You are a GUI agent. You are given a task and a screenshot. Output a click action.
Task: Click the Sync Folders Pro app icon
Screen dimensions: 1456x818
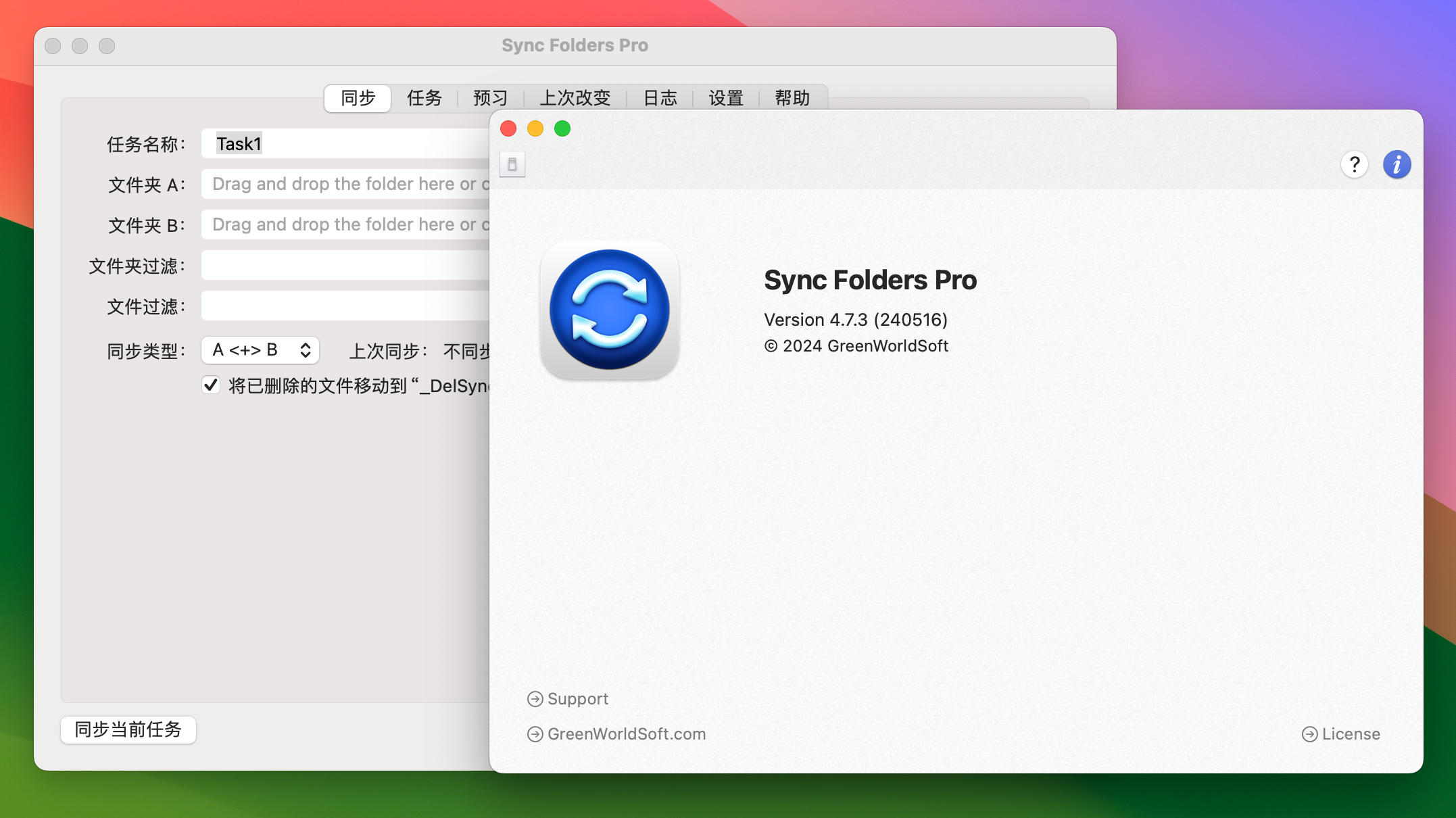pyautogui.click(x=609, y=310)
